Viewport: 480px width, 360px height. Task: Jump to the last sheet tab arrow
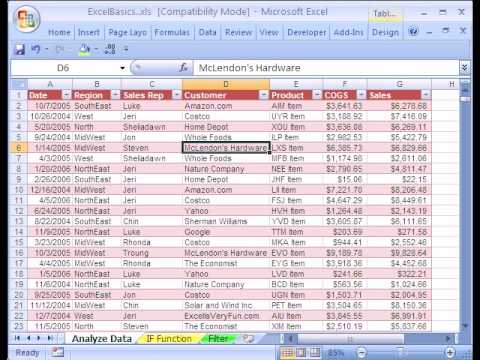[50, 338]
